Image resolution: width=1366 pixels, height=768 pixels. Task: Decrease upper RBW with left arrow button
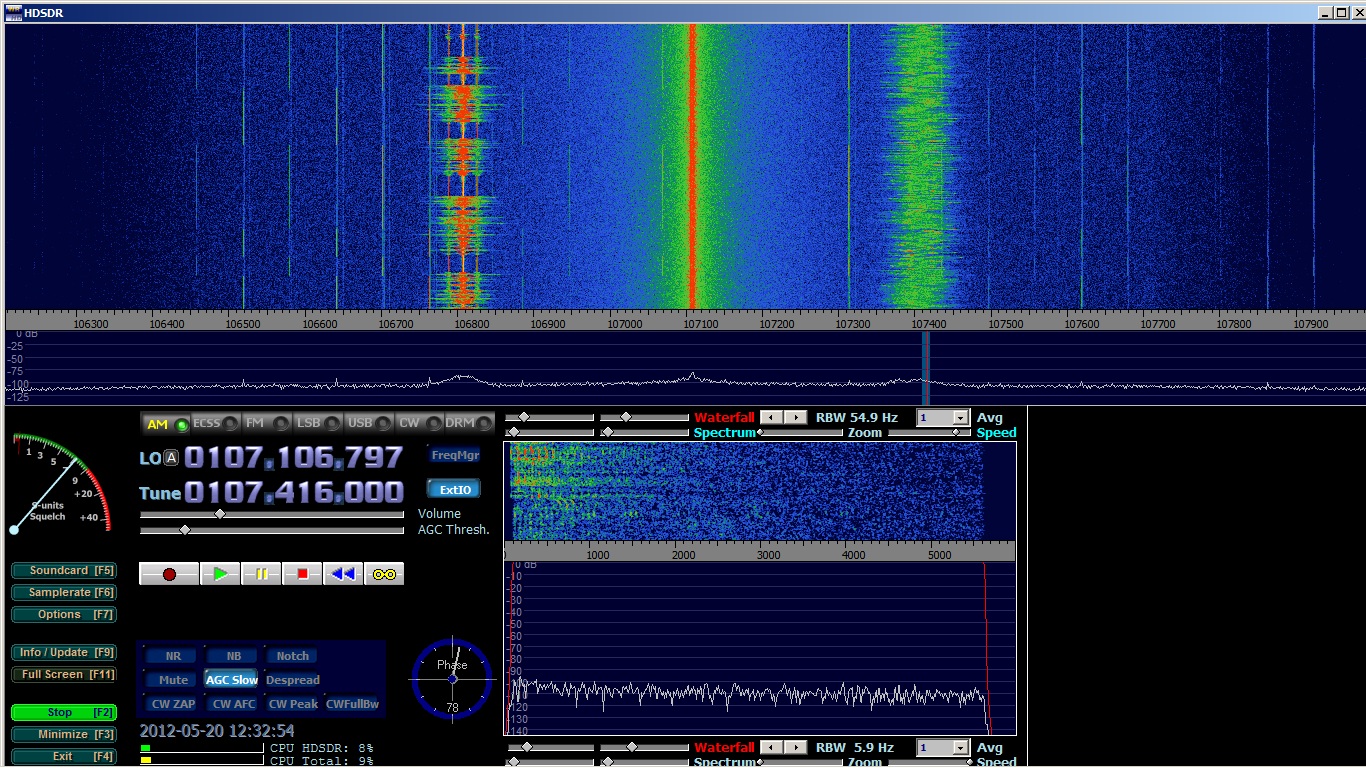coord(771,417)
